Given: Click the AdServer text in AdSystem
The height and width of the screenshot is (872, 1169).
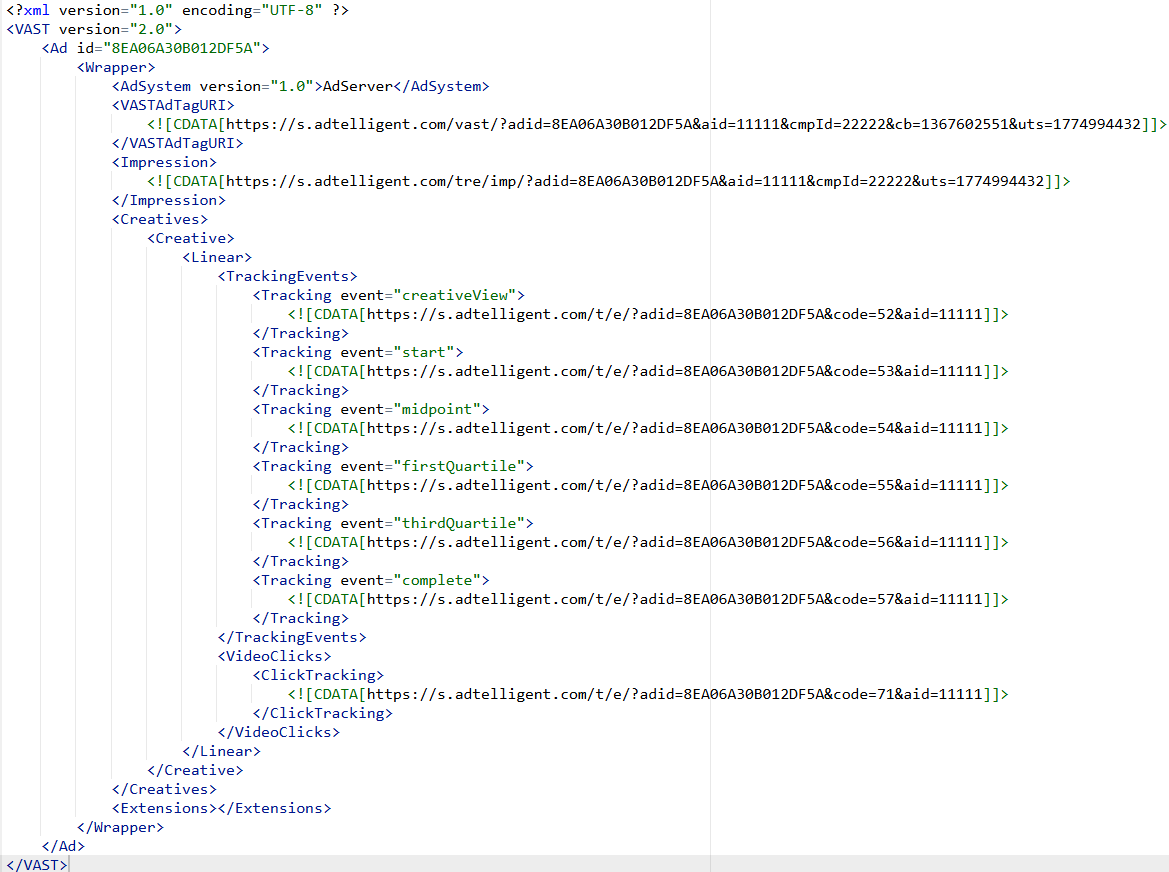Looking at the screenshot, I should coord(354,86).
